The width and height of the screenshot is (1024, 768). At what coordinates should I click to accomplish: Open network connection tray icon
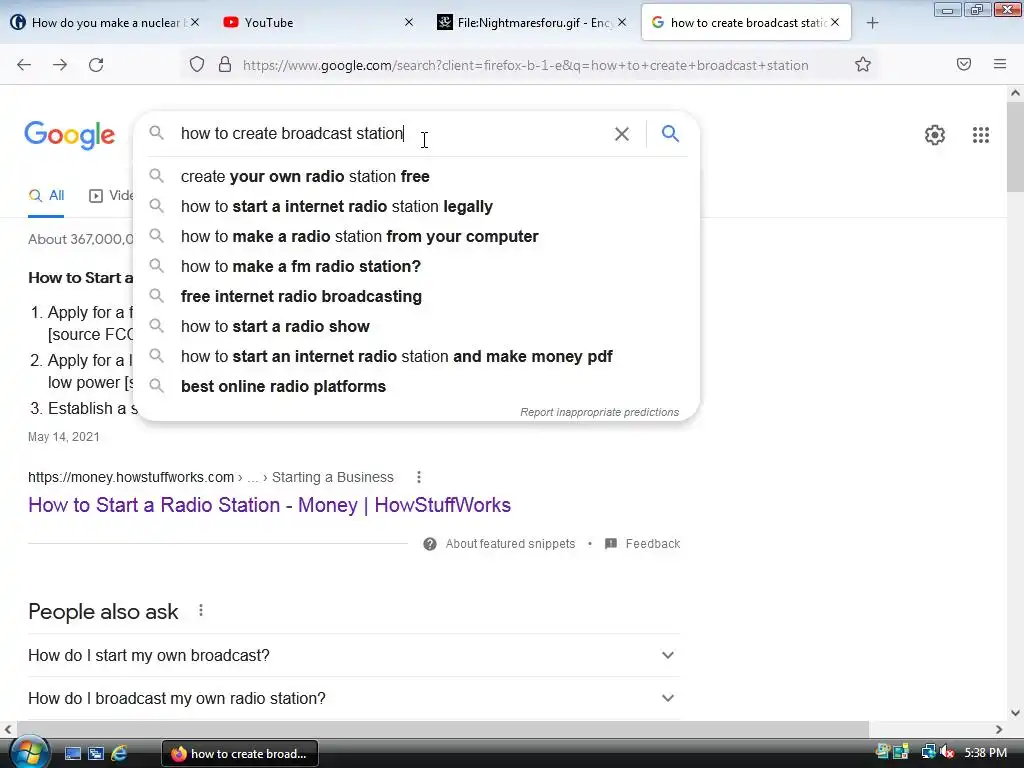pyautogui.click(x=928, y=753)
